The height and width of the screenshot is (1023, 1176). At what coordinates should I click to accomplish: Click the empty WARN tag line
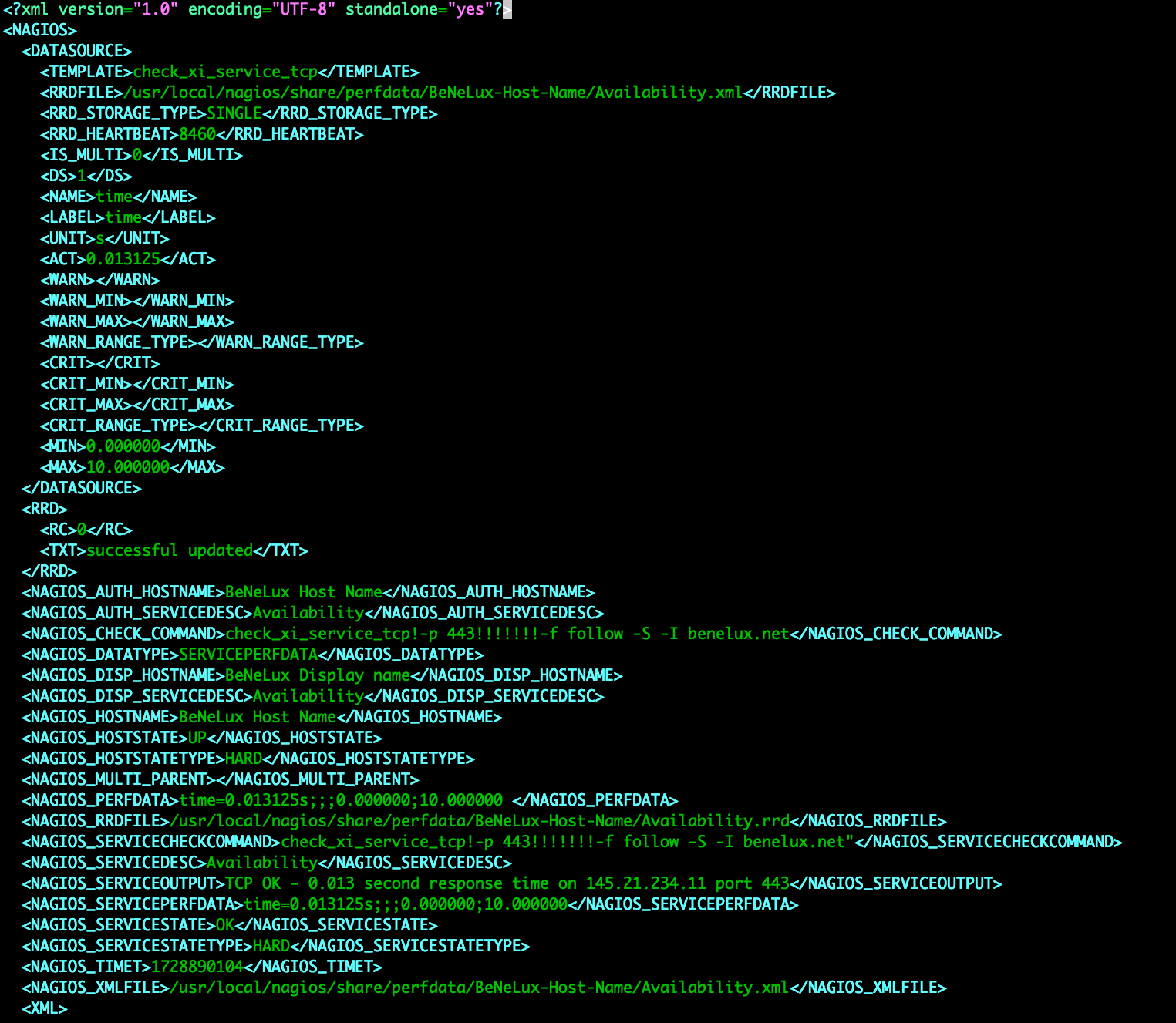pyautogui.click(x=100, y=280)
